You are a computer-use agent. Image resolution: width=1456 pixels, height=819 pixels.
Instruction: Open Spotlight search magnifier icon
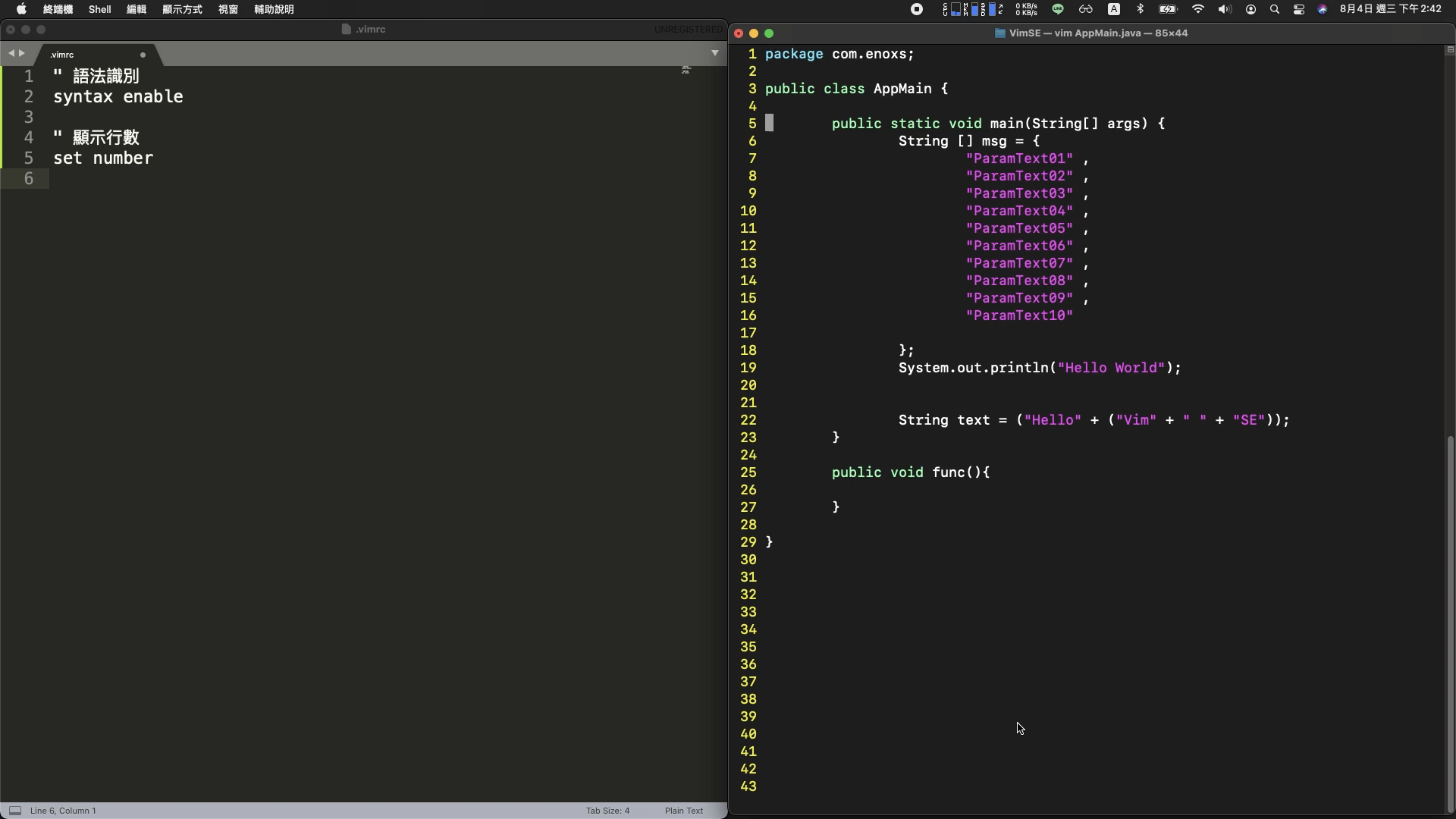point(1275,9)
